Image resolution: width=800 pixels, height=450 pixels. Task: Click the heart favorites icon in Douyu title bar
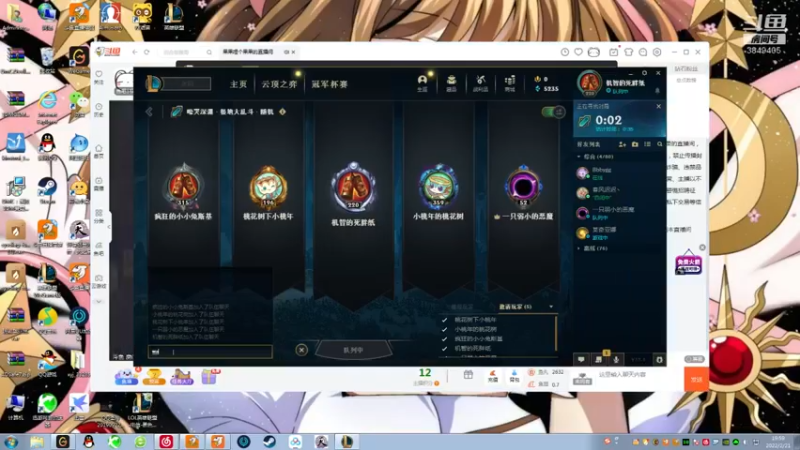click(x=578, y=52)
